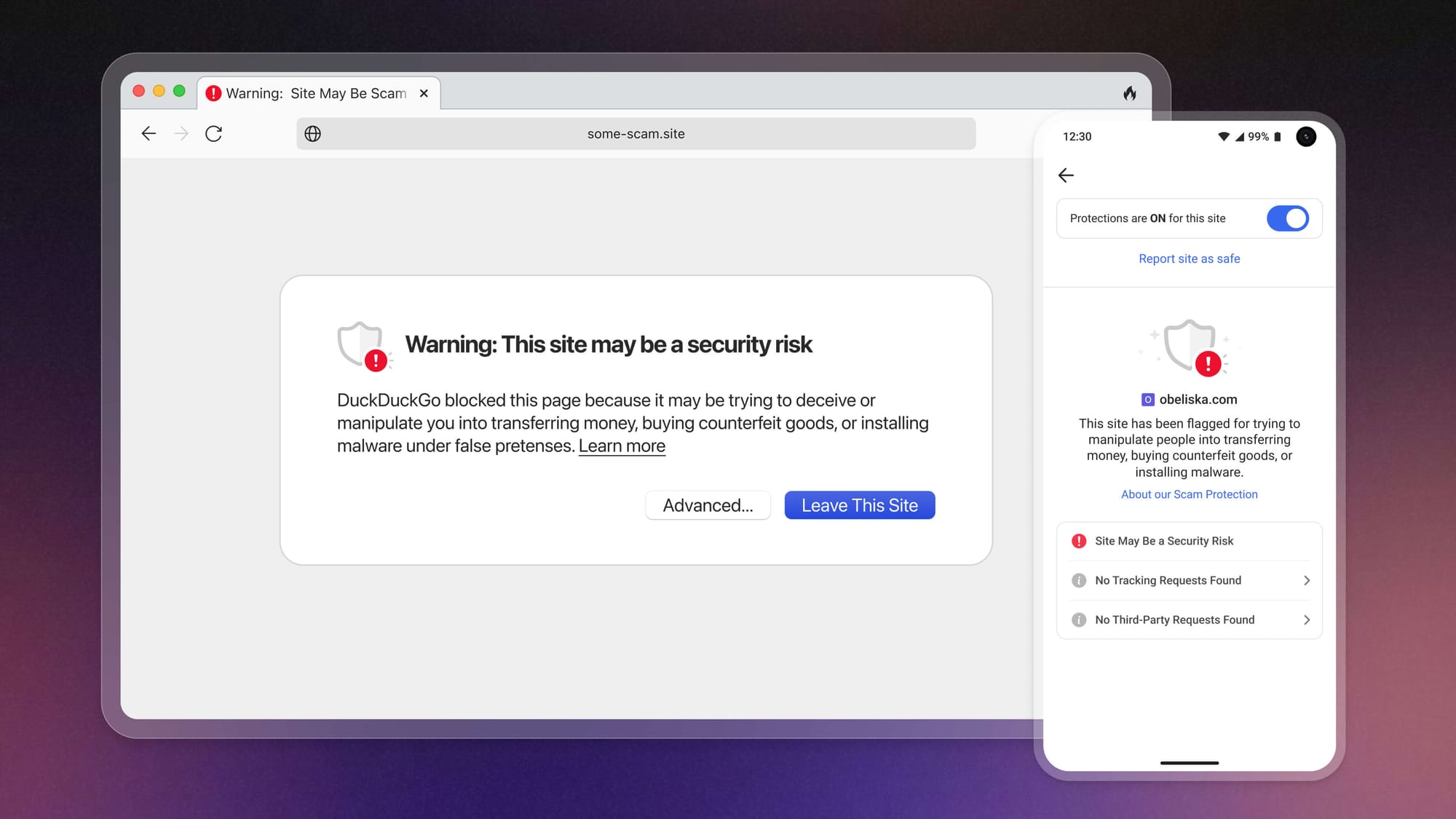This screenshot has height=819, width=1456.
Task: Click the red warning shield above the site description
Action: tap(1190, 348)
